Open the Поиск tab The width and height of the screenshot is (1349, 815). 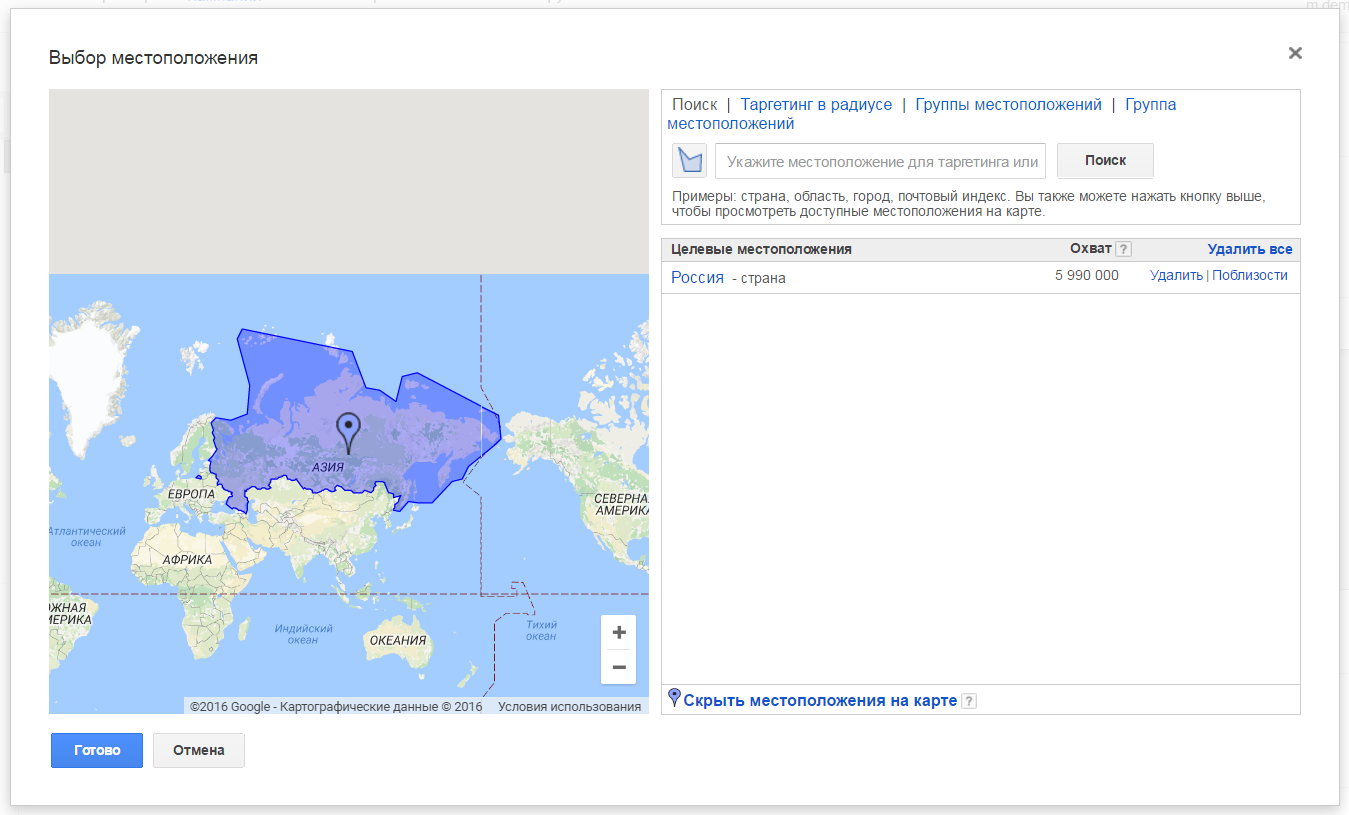(x=694, y=105)
